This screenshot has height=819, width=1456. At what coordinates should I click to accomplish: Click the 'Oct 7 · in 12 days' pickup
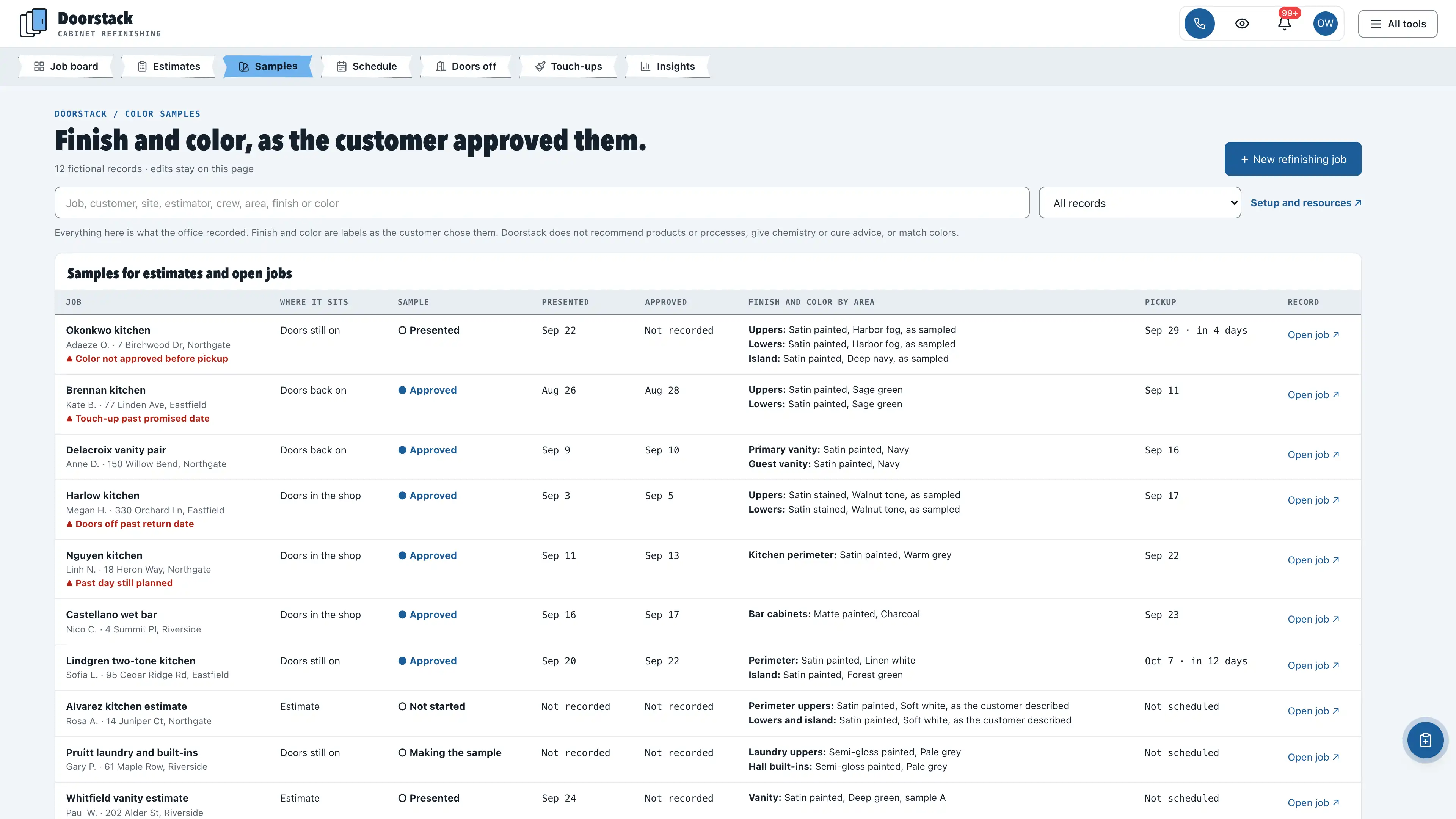pos(1196,661)
